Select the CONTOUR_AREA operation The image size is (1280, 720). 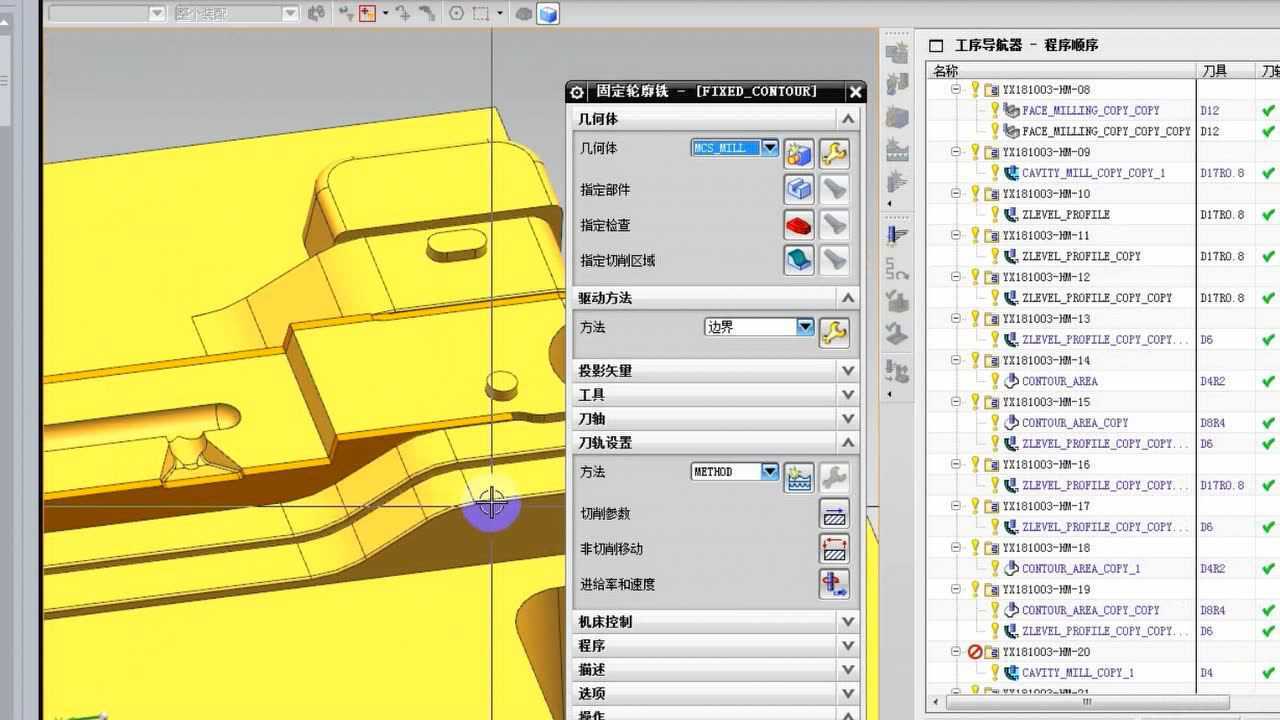tap(1059, 381)
